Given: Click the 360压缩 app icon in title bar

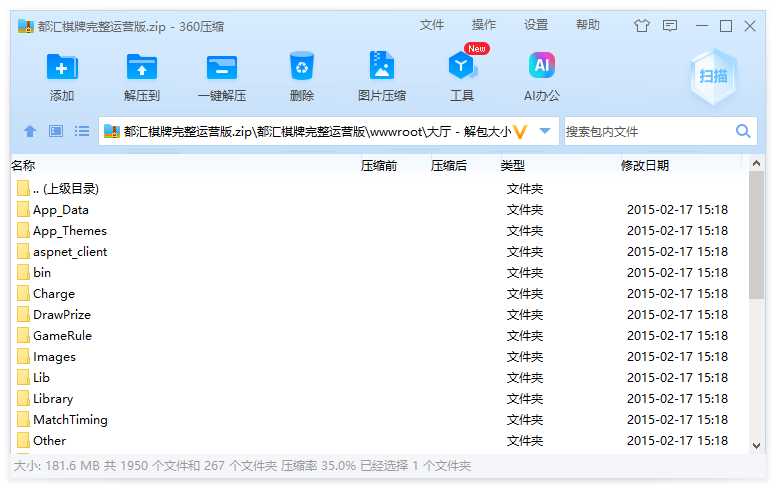Looking at the screenshot, I should (25, 26).
